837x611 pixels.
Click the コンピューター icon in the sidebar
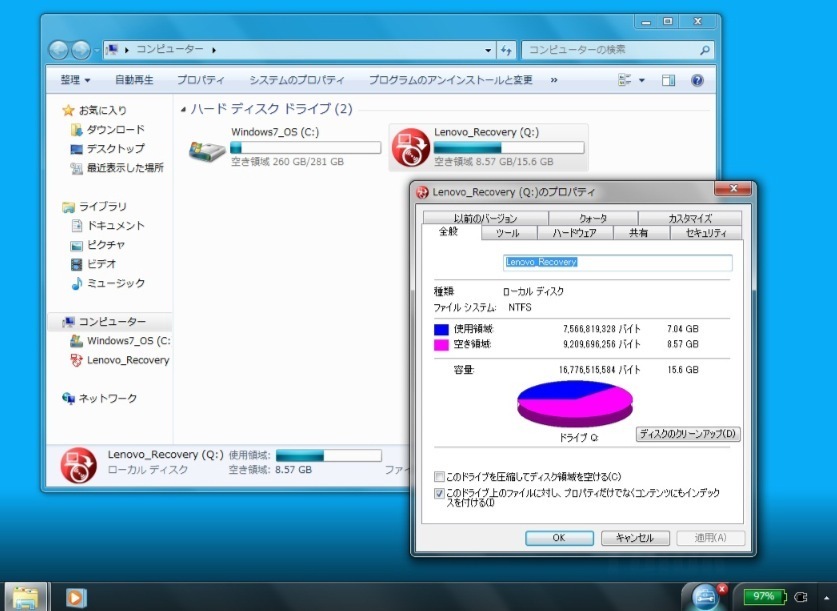(x=68, y=322)
